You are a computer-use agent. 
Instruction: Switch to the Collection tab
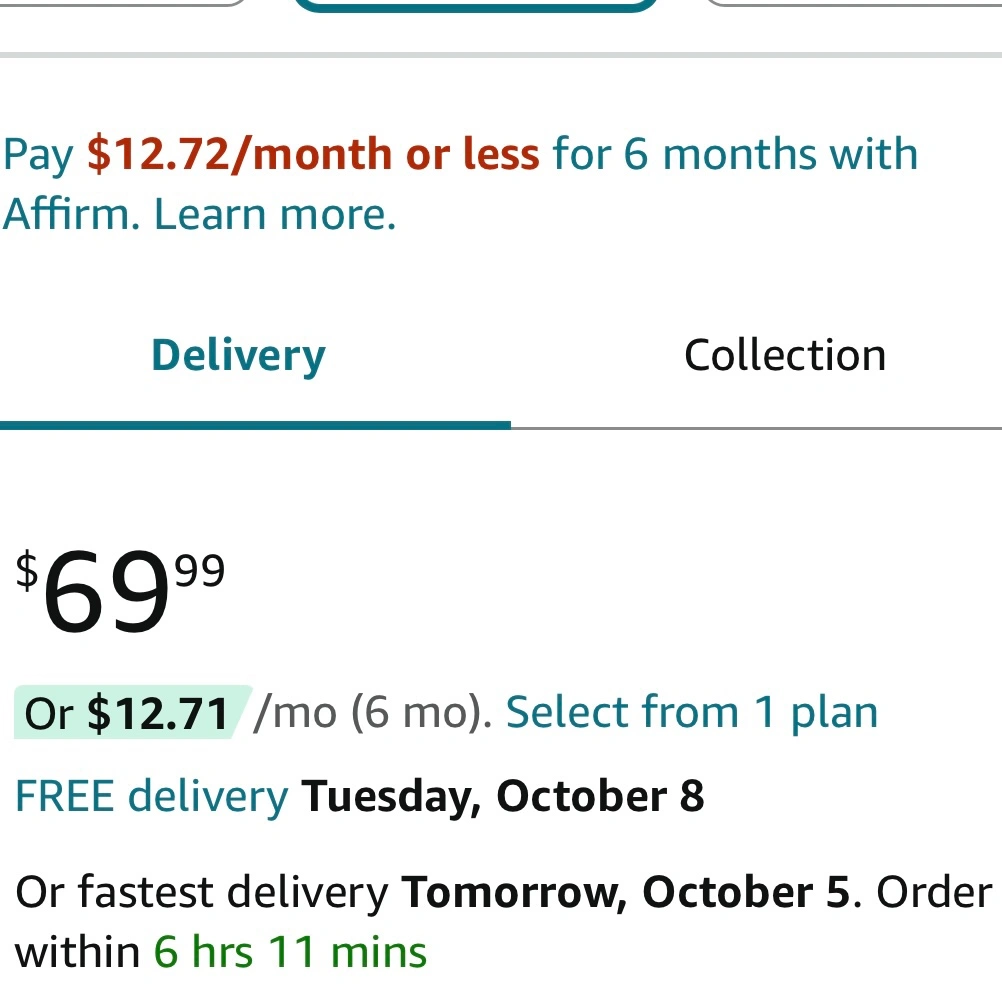point(784,356)
